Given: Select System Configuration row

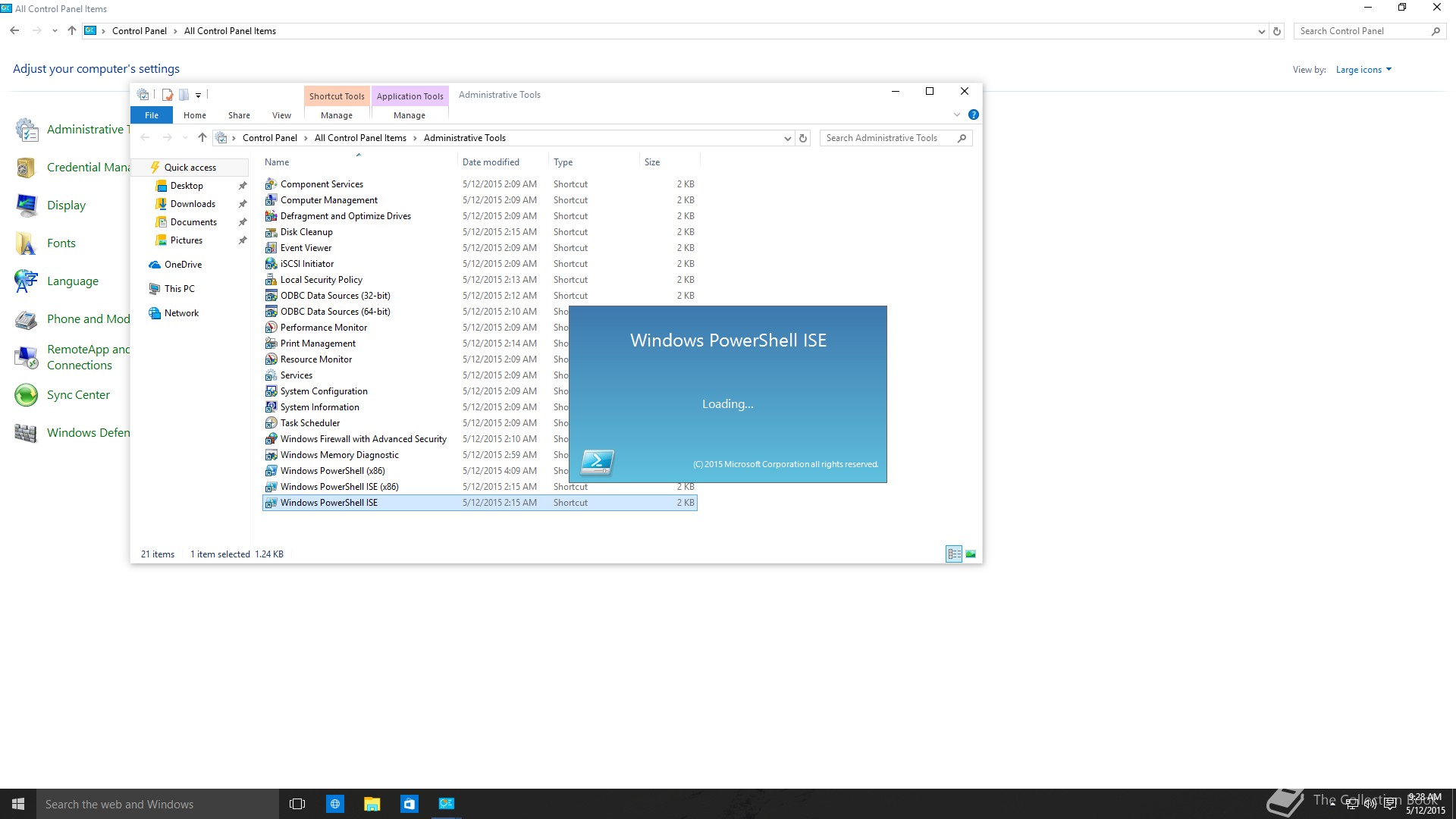Looking at the screenshot, I should (x=479, y=391).
